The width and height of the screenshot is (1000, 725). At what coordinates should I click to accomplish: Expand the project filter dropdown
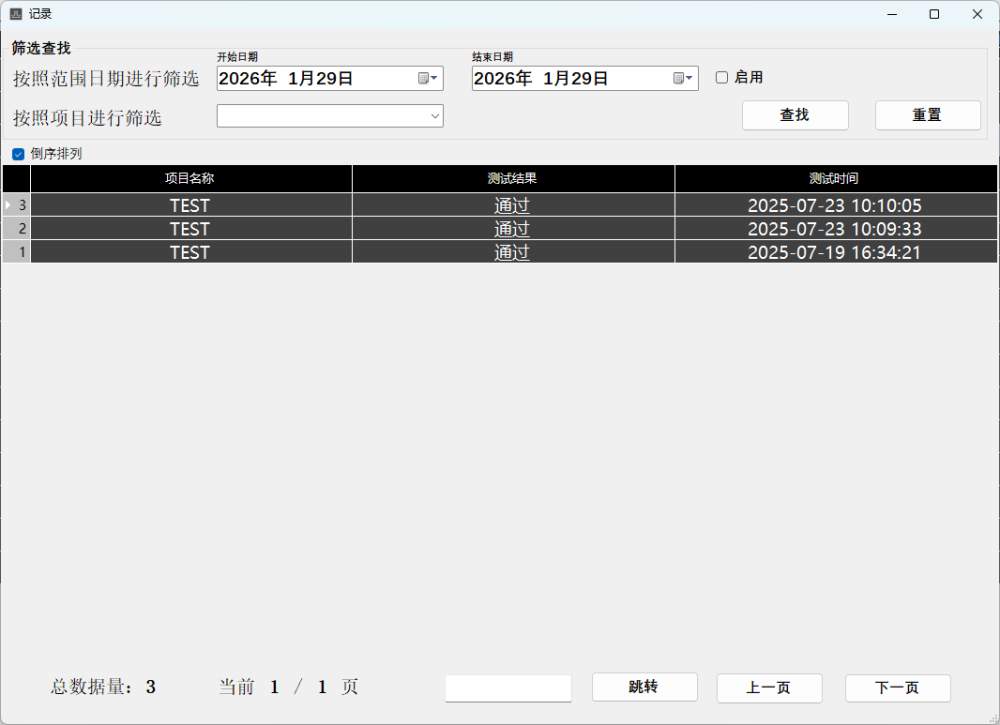[x=435, y=116]
